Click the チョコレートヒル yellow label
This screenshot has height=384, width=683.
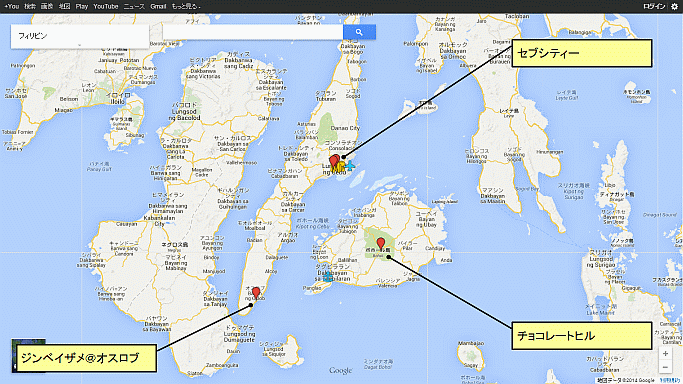(582, 336)
